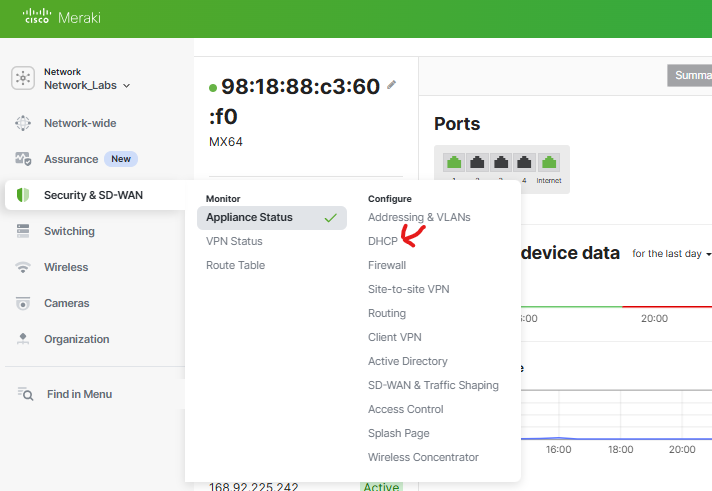Image resolution: width=712 pixels, height=491 pixels.
Task: Click the network selector hub icon
Action: [23, 78]
